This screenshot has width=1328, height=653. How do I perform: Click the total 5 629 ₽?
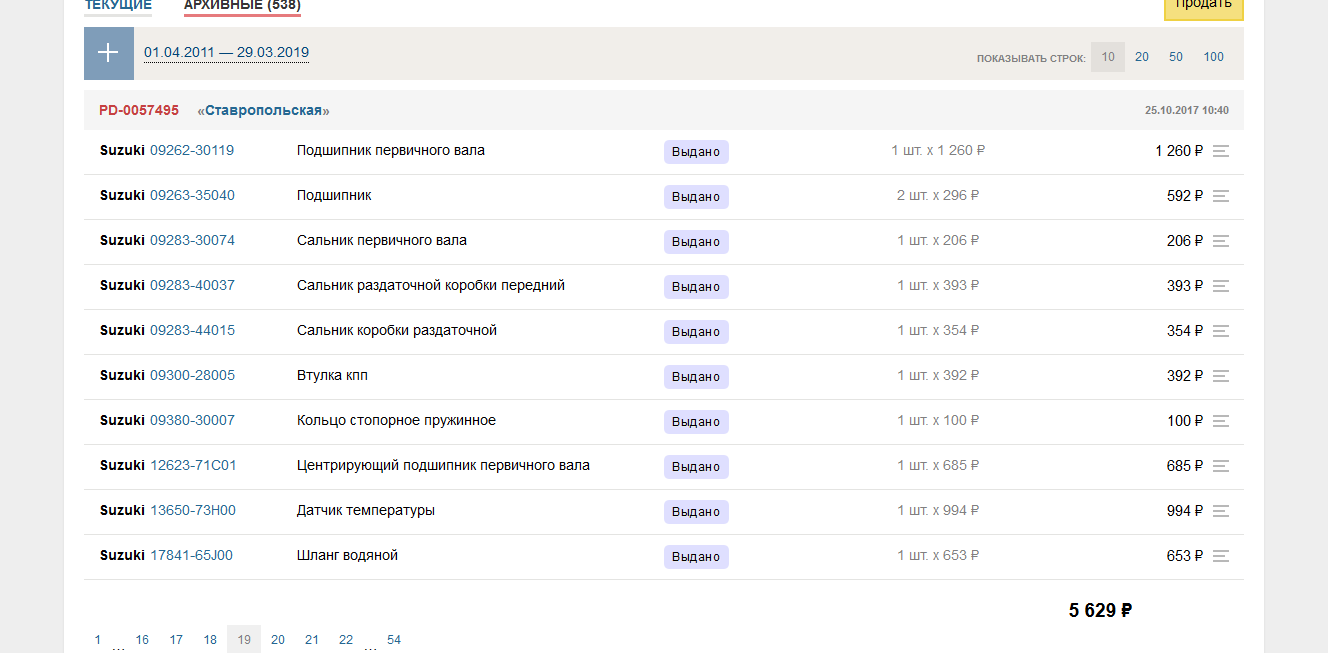click(x=1100, y=611)
